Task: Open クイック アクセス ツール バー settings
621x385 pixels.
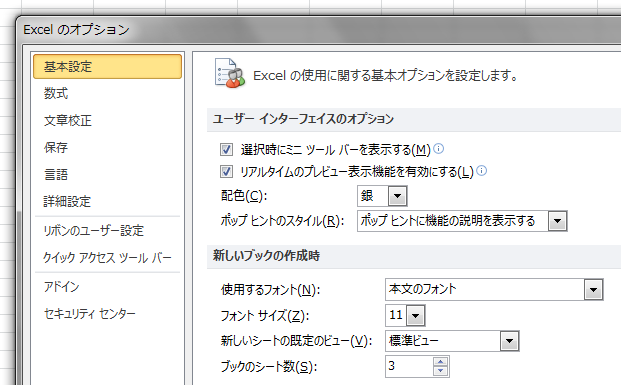Action: point(107,258)
